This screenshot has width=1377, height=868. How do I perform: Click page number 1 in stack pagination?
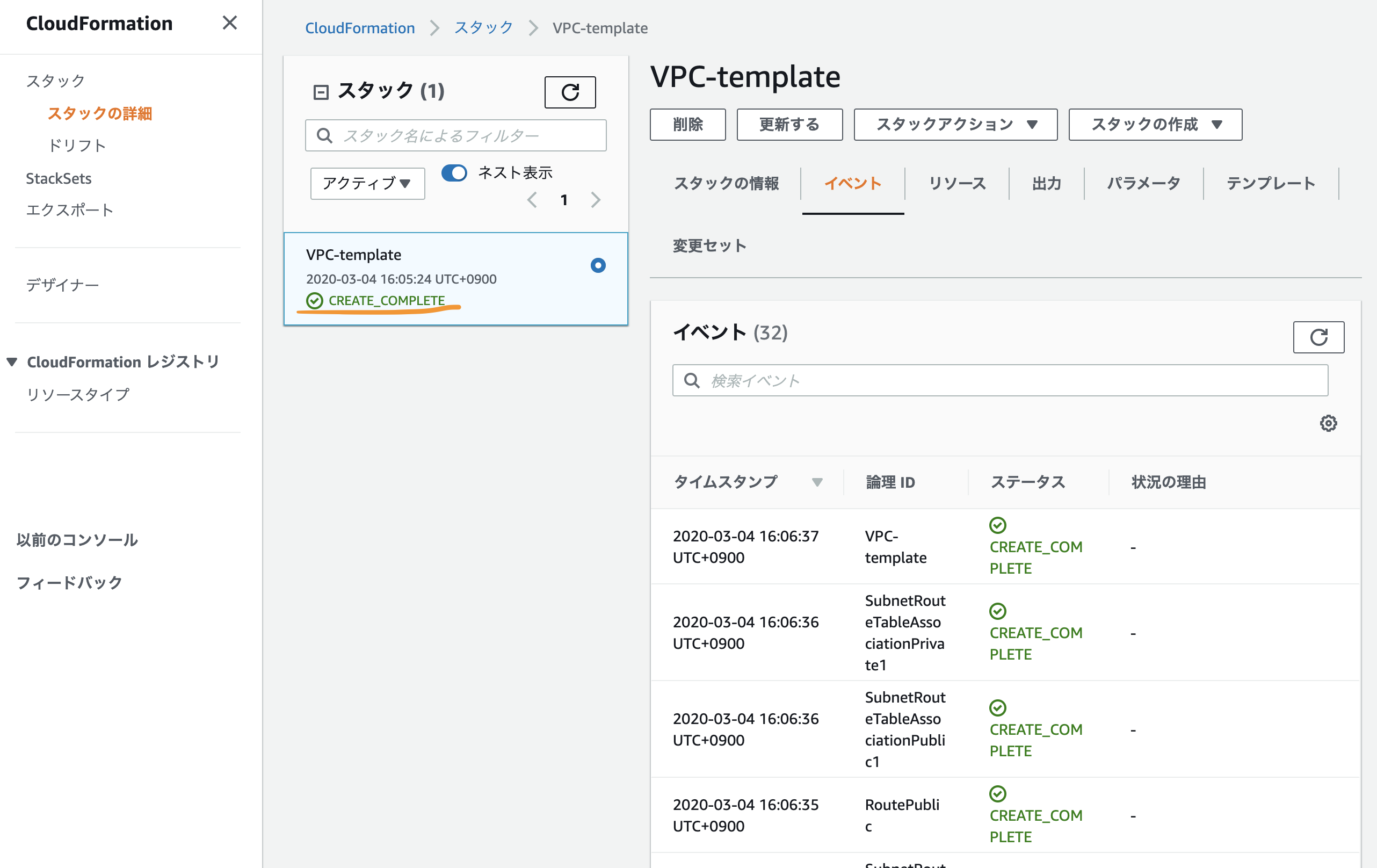564,200
